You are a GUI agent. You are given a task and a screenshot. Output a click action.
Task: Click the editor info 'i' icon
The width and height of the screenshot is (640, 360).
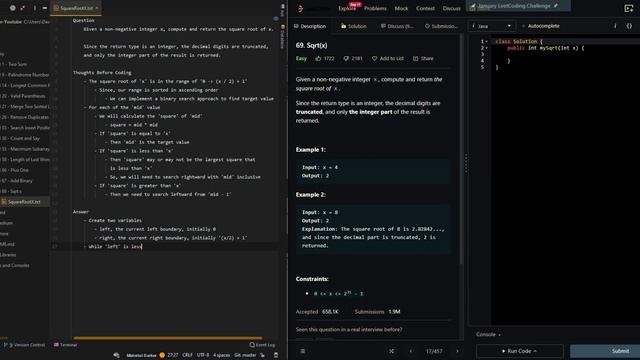pos(615,26)
